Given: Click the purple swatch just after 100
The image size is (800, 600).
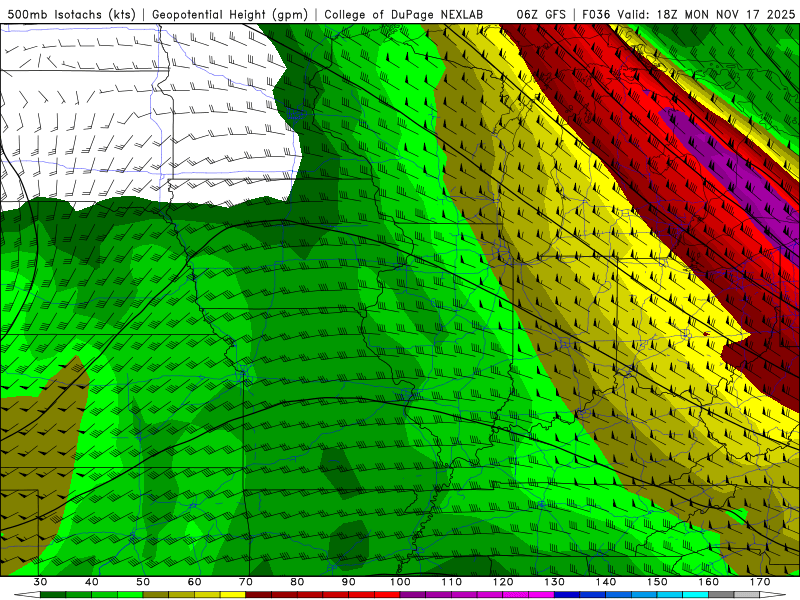Looking at the screenshot, I should pyautogui.click(x=413, y=595).
